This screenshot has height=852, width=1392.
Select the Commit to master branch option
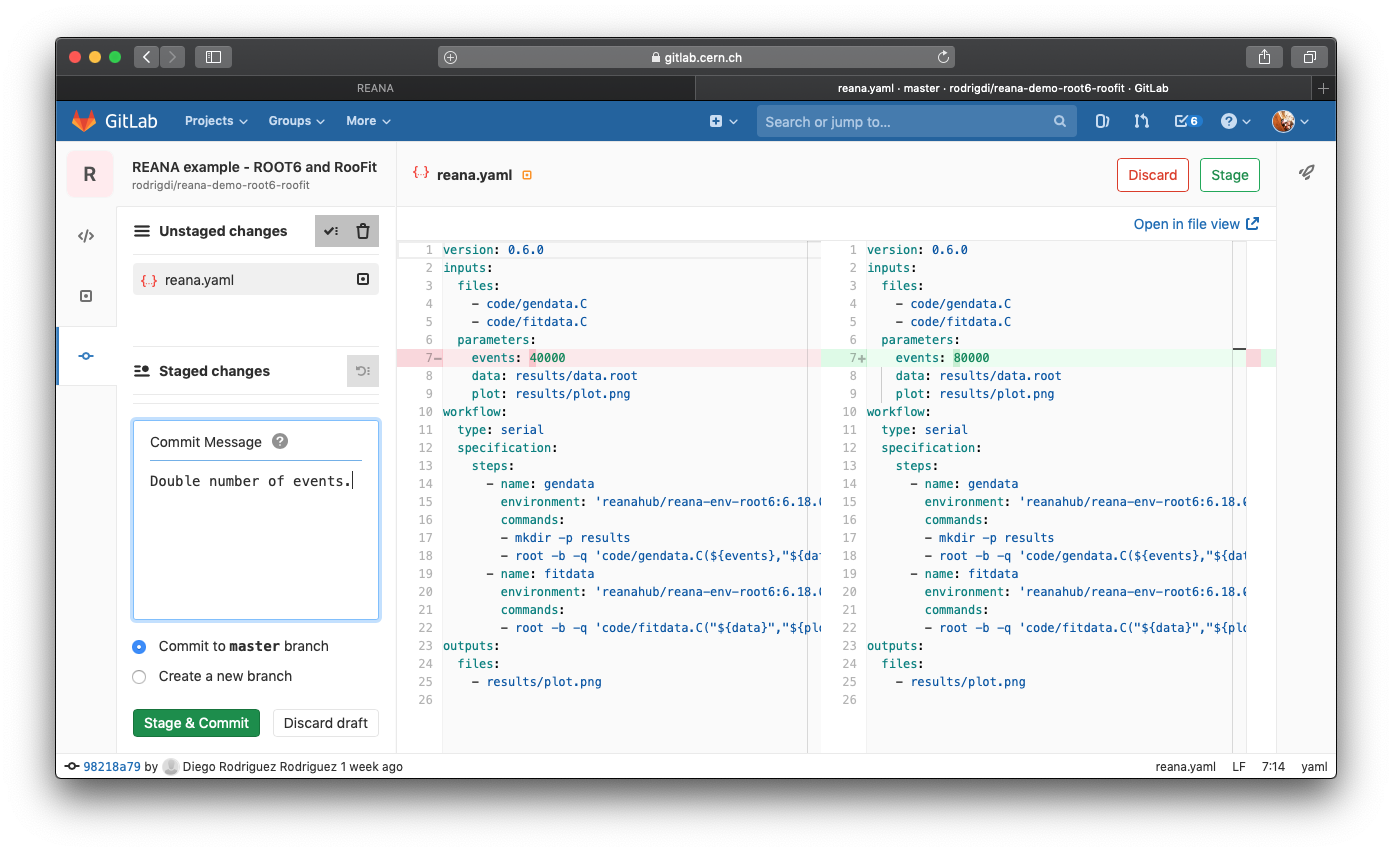[139, 647]
